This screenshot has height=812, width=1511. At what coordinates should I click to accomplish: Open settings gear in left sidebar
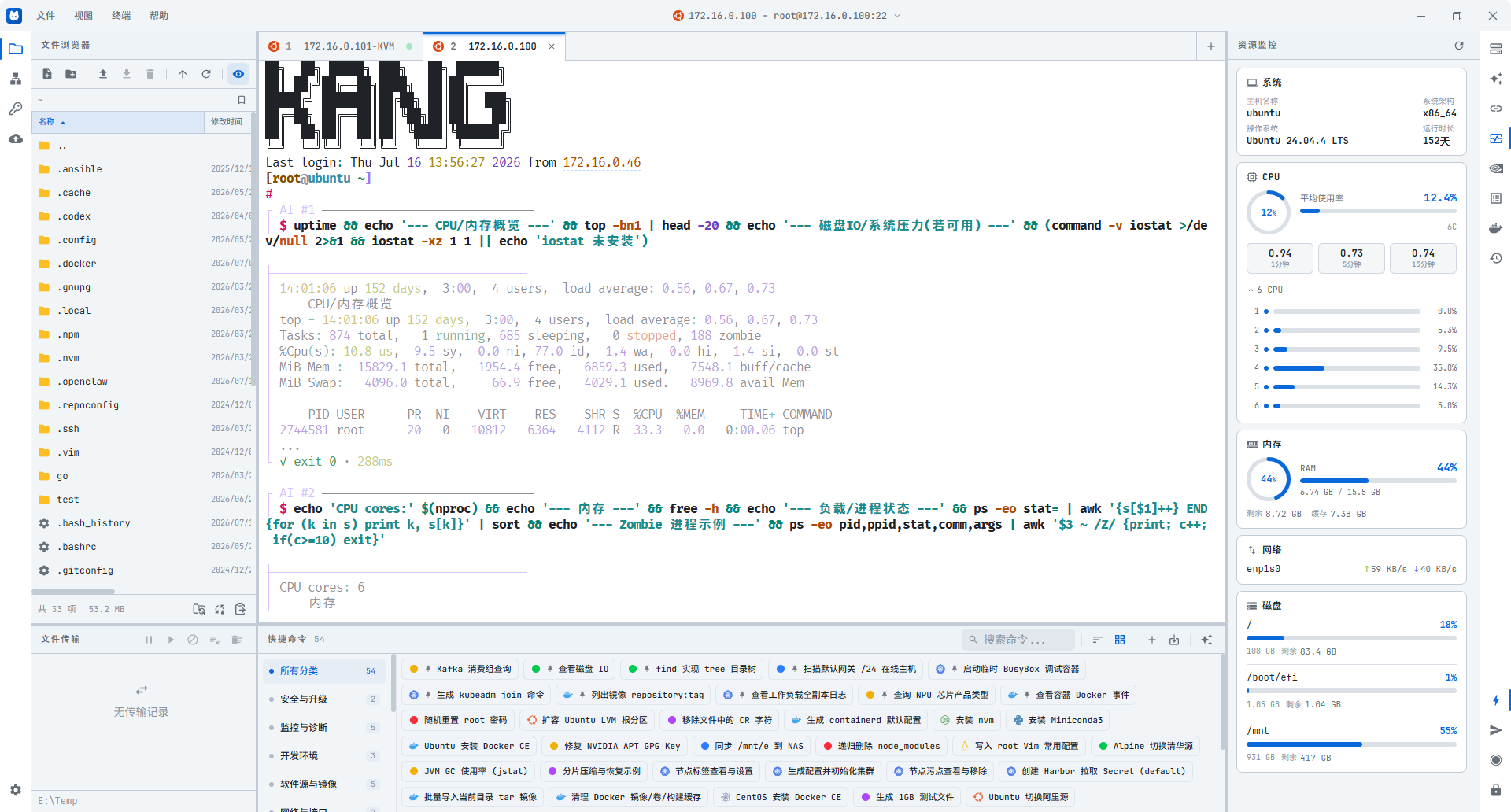[x=15, y=790]
